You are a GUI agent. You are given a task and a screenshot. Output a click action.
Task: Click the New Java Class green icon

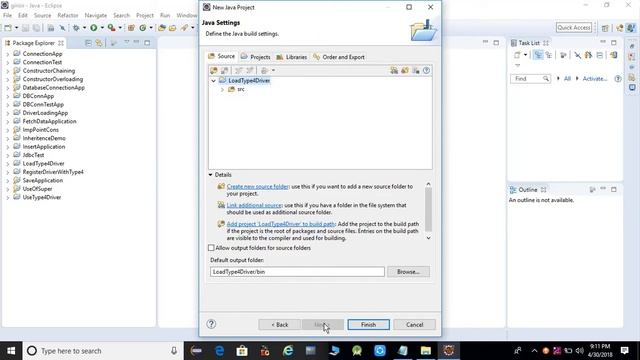tap(142, 28)
